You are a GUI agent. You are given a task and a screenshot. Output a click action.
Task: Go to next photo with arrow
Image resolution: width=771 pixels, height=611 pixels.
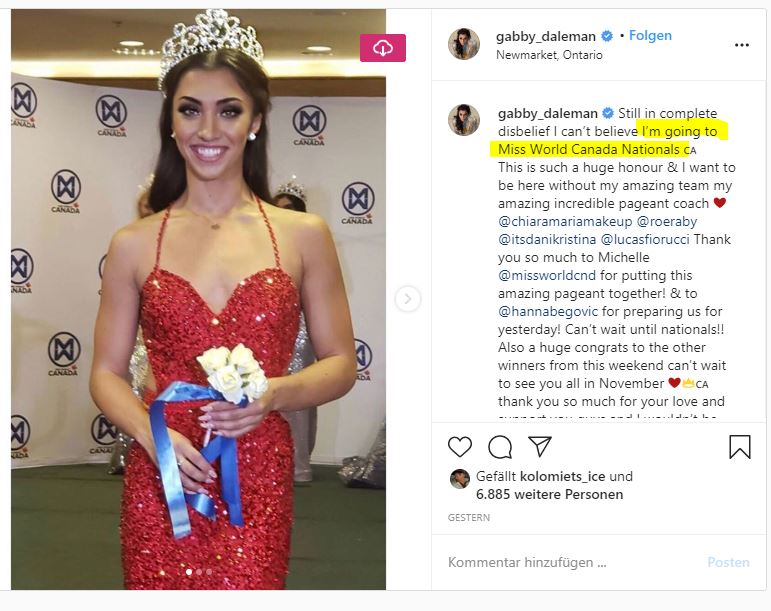(408, 298)
